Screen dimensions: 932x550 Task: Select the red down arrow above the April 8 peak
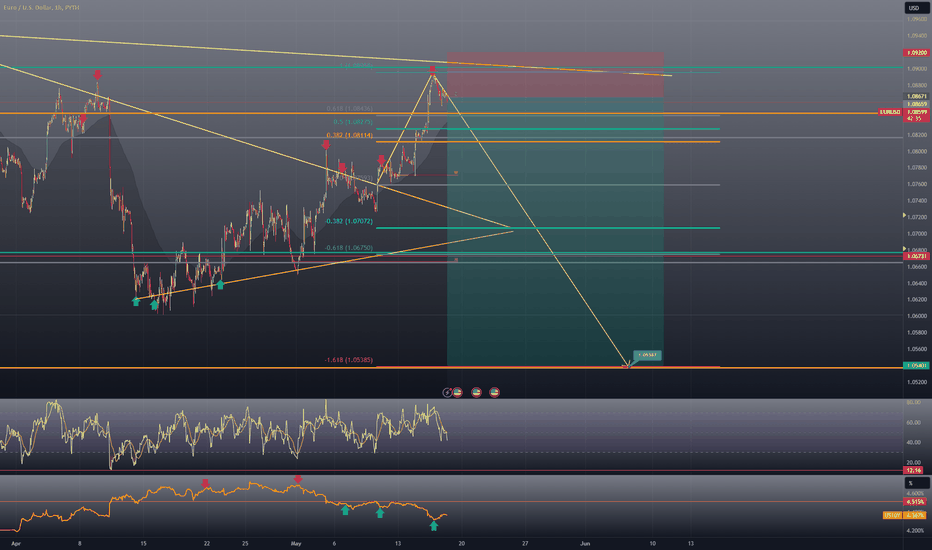[97, 75]
